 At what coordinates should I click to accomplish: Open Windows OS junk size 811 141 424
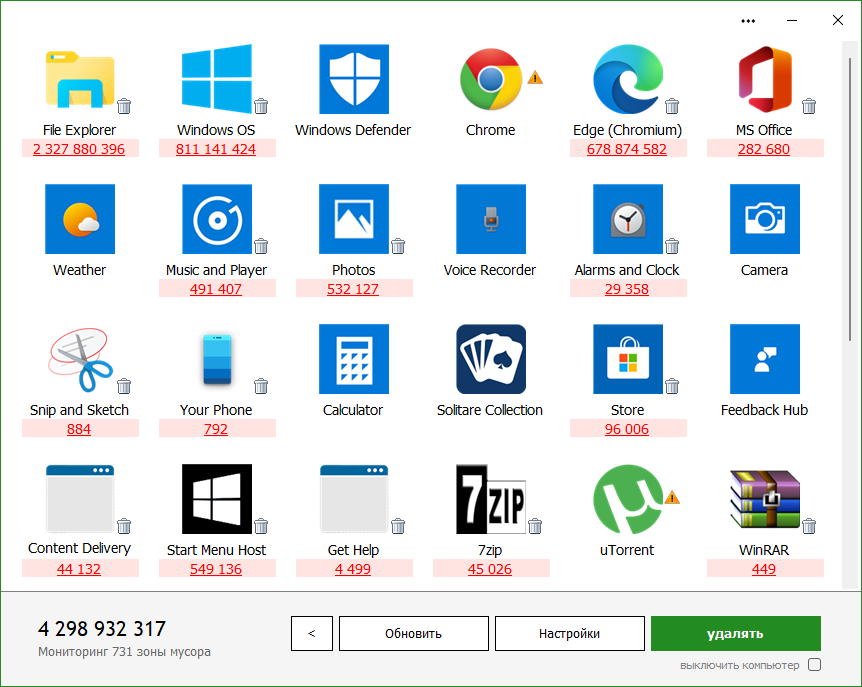[x=217, y=149]
